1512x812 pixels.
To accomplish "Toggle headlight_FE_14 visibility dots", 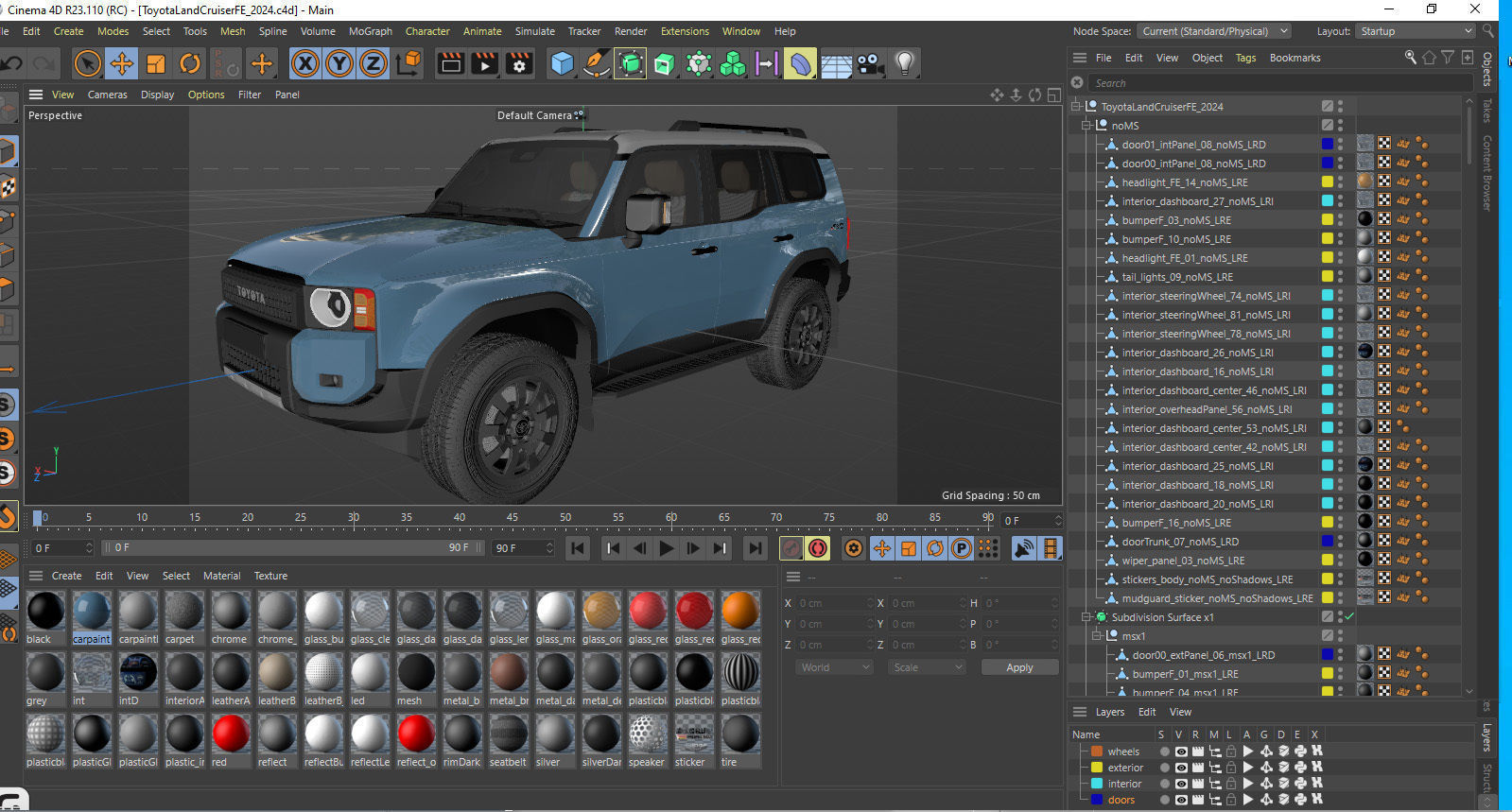I will [1340, 182].
